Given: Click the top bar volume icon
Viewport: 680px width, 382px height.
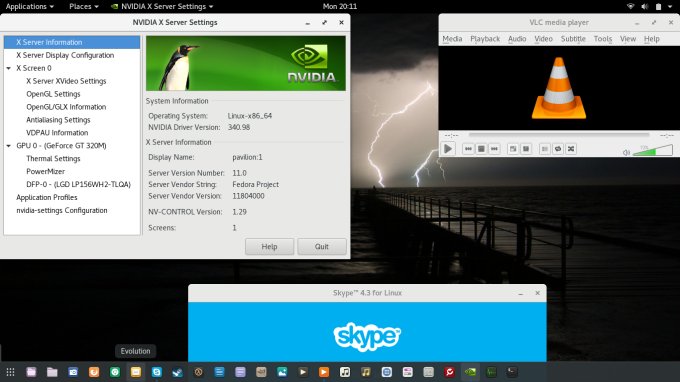Looking at the screenshot, I should [x=644, y=6].
